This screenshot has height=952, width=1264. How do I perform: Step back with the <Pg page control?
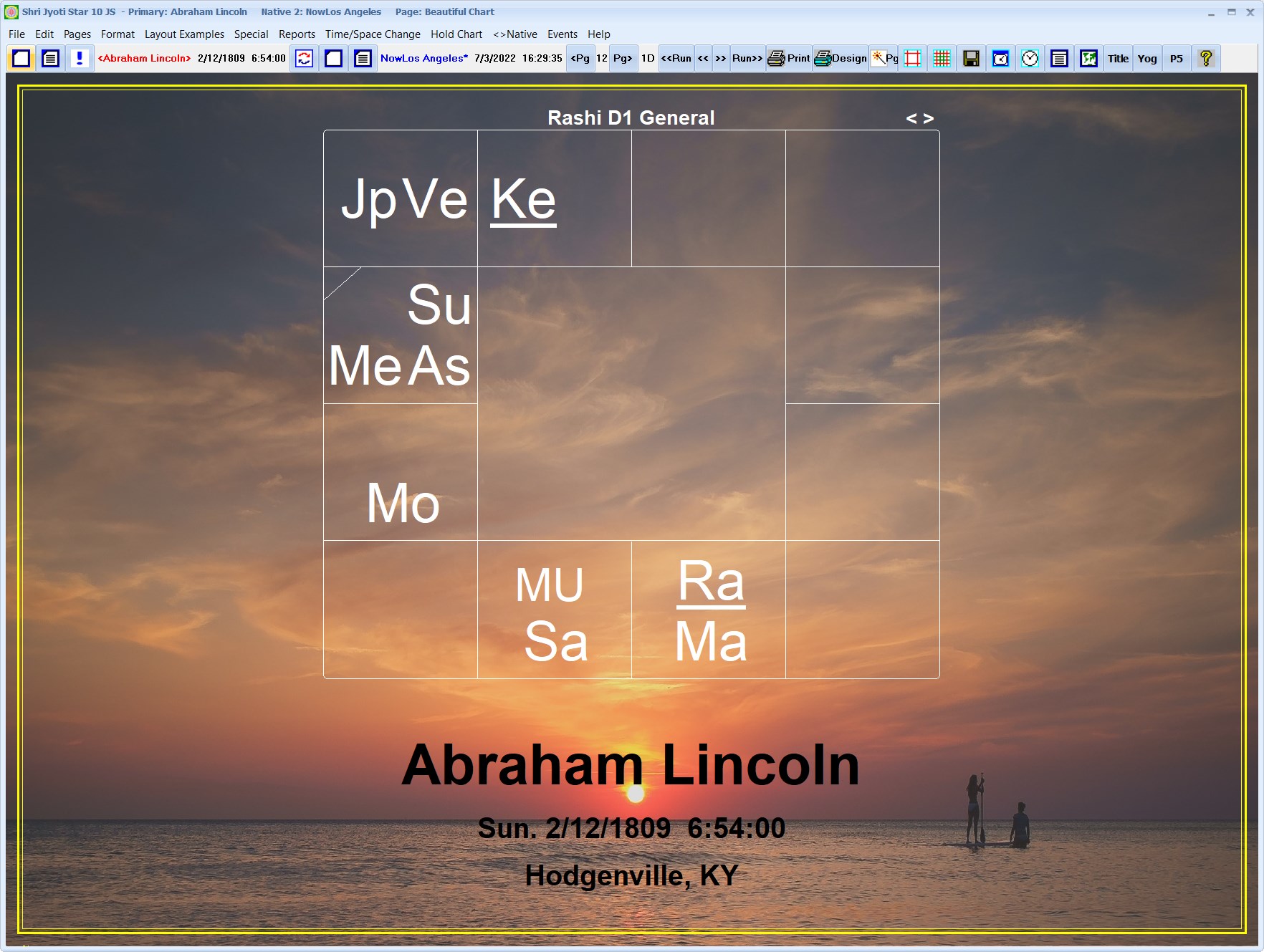point(580,59)
